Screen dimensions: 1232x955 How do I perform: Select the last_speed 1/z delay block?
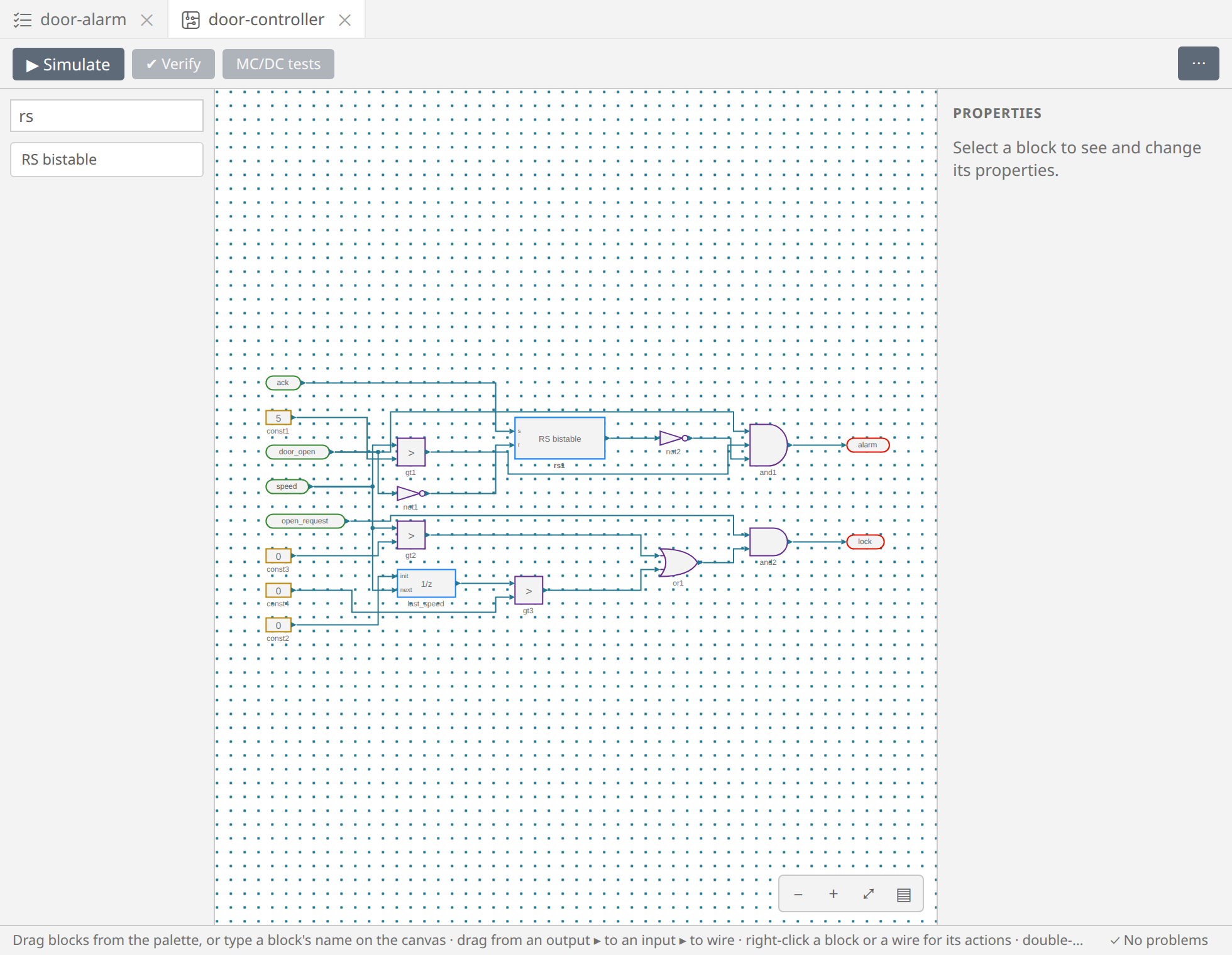coord(427,584)
